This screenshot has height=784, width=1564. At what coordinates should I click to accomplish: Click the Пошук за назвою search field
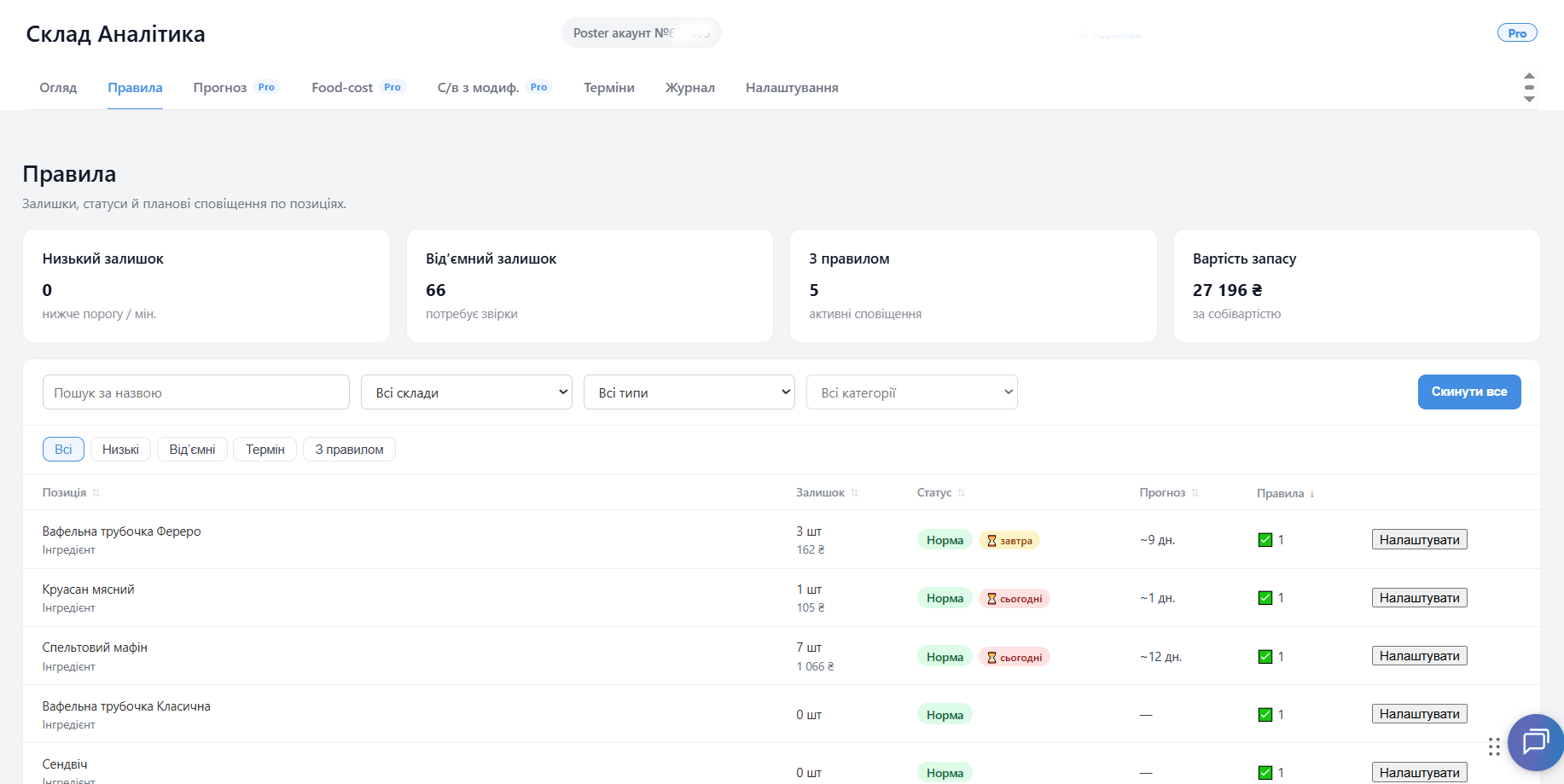point(196,392)
